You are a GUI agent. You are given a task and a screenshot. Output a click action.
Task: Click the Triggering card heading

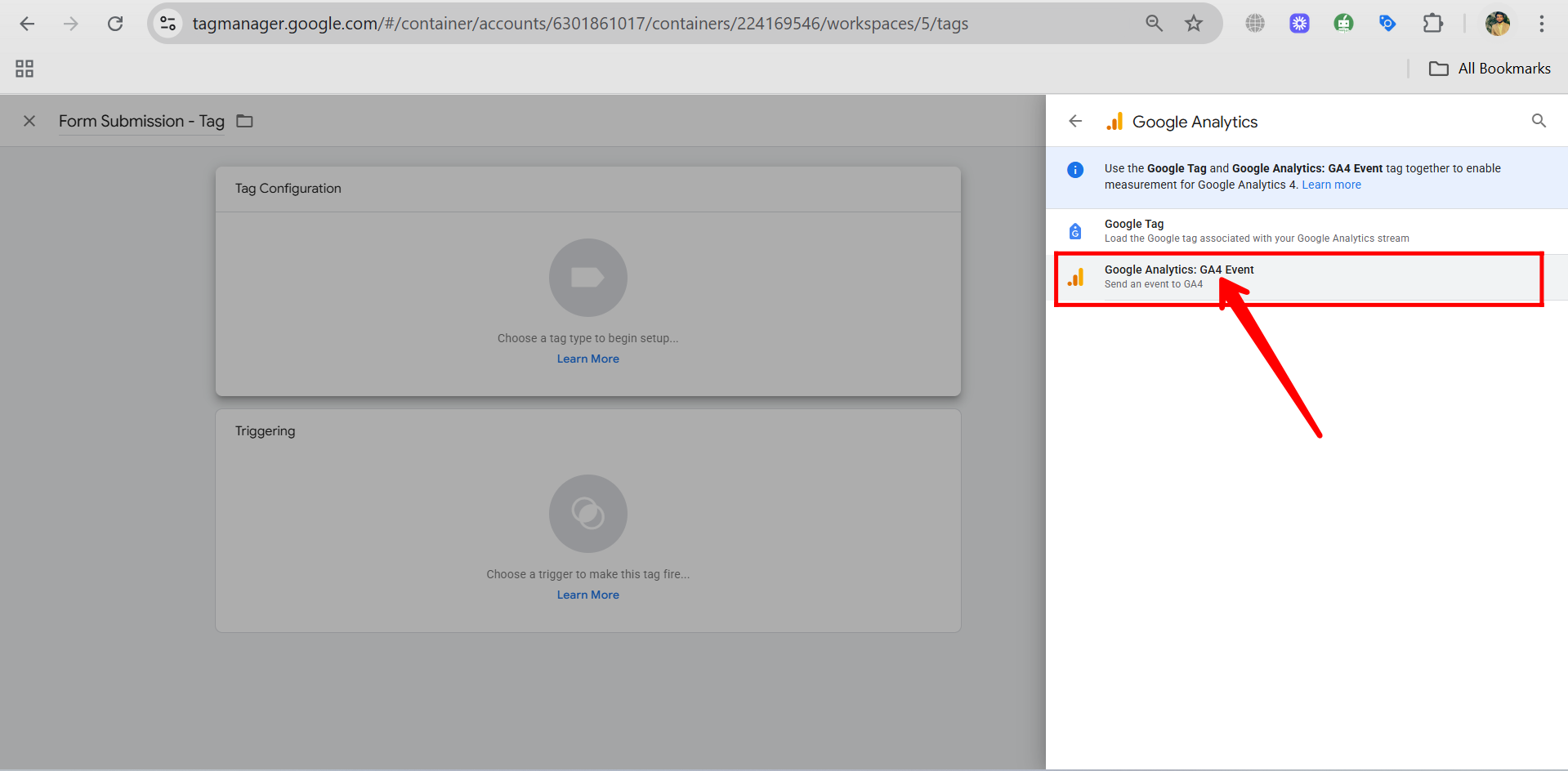(266, 431)
